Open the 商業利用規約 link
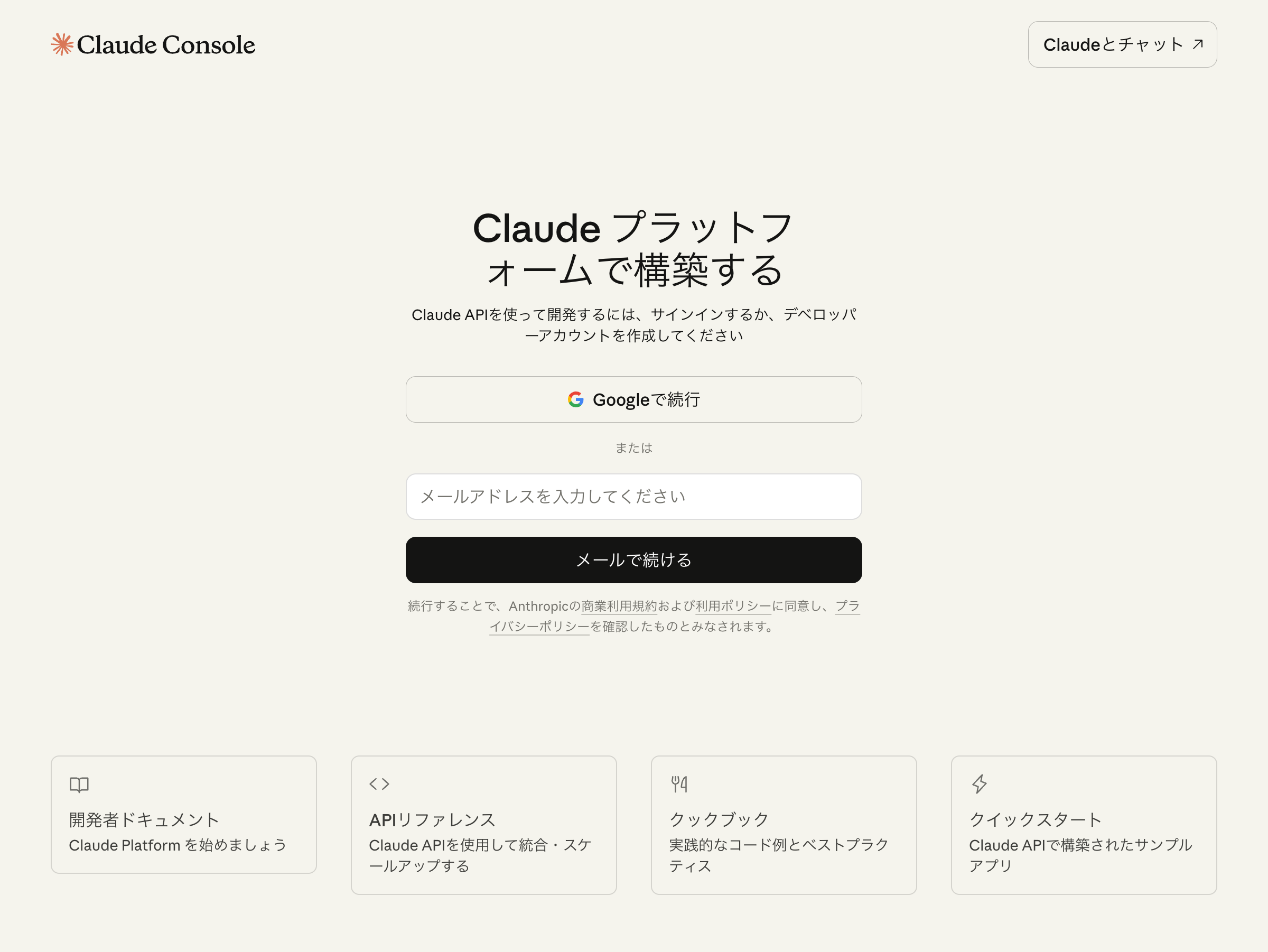This screenshot has width=1268, height=952. point(619,606)
